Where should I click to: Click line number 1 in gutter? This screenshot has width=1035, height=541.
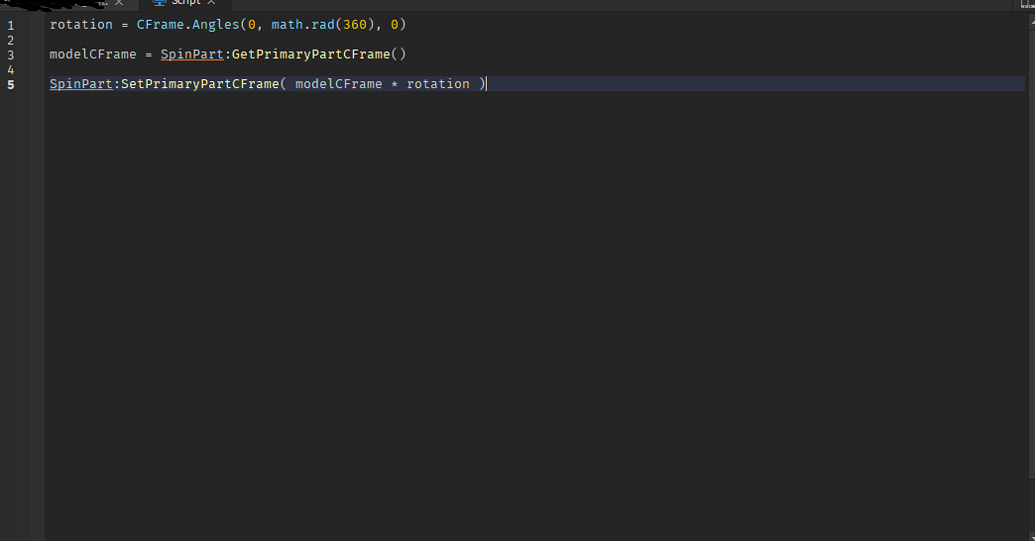[x=11, y=25]
